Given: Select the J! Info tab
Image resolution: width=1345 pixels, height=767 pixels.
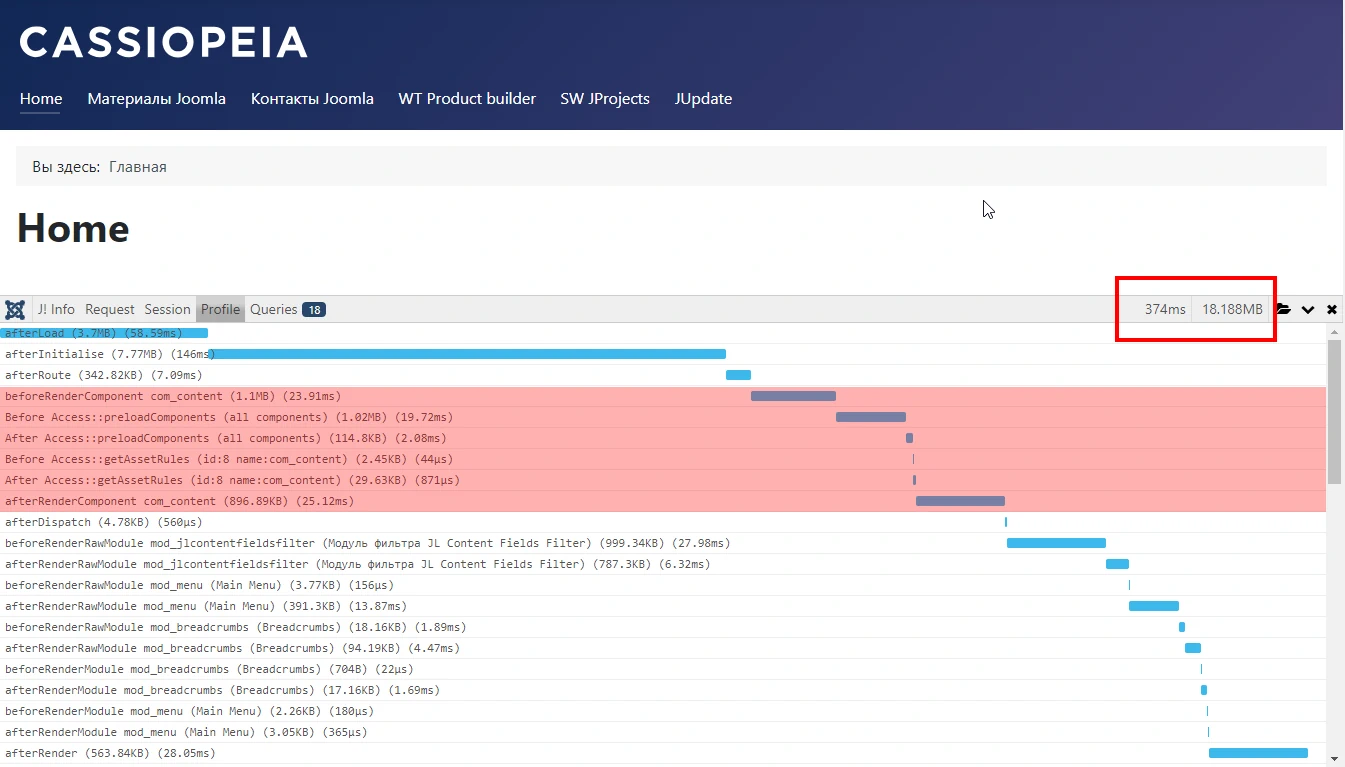Looking at the screenshot, I should [x=56, y=309].
